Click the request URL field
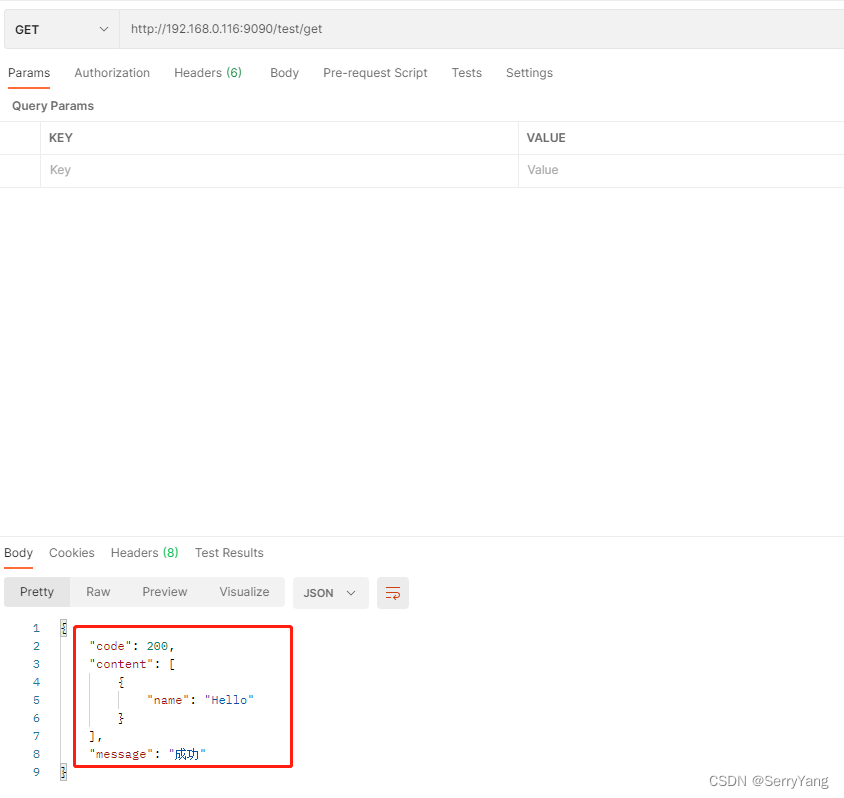Screen dimensions: 844x798 coord(481,29)
